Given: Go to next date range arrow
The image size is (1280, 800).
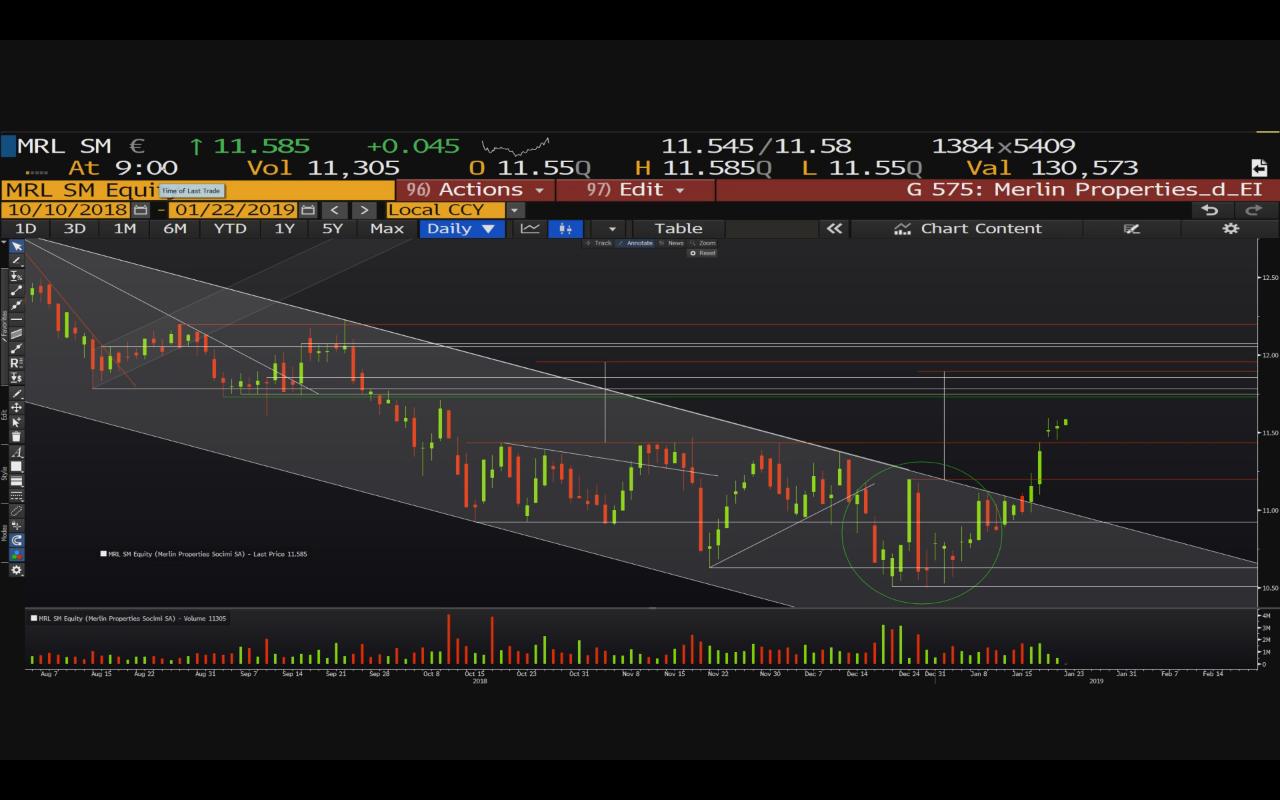Looking at the screenshot, I should (364, 210).
